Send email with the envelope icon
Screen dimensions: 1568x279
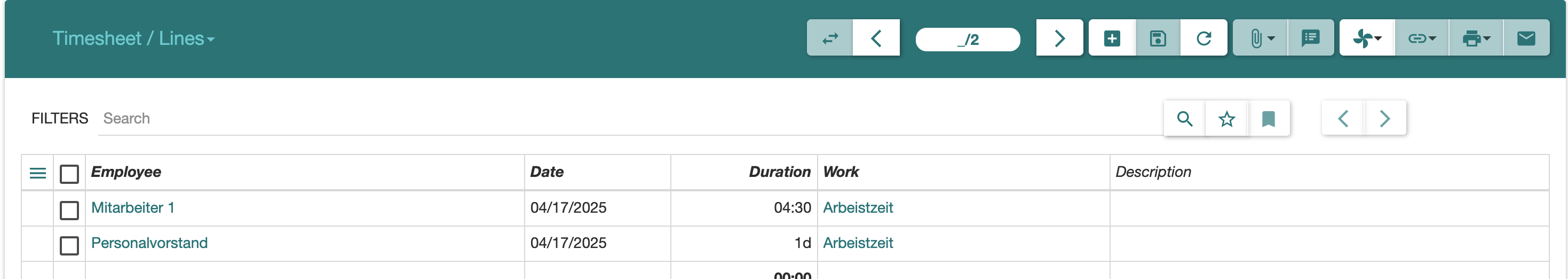click(x=1525, y=38)
